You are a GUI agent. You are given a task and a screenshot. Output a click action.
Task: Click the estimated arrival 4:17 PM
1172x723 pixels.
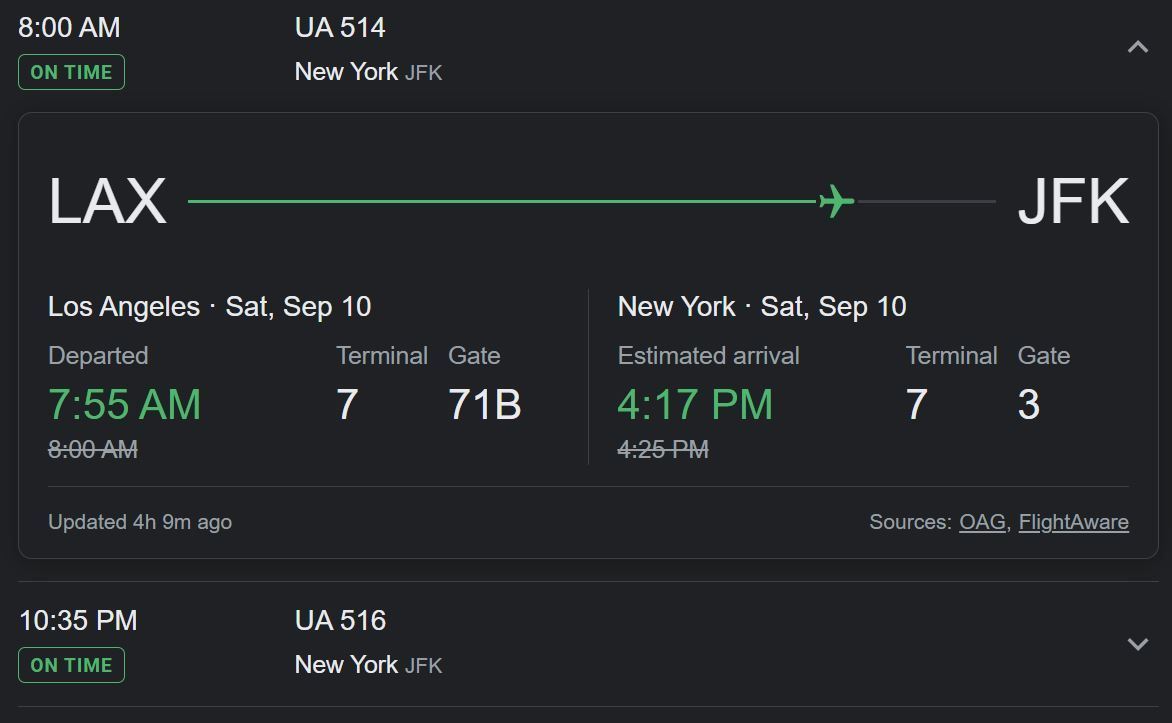pos(695,404)
